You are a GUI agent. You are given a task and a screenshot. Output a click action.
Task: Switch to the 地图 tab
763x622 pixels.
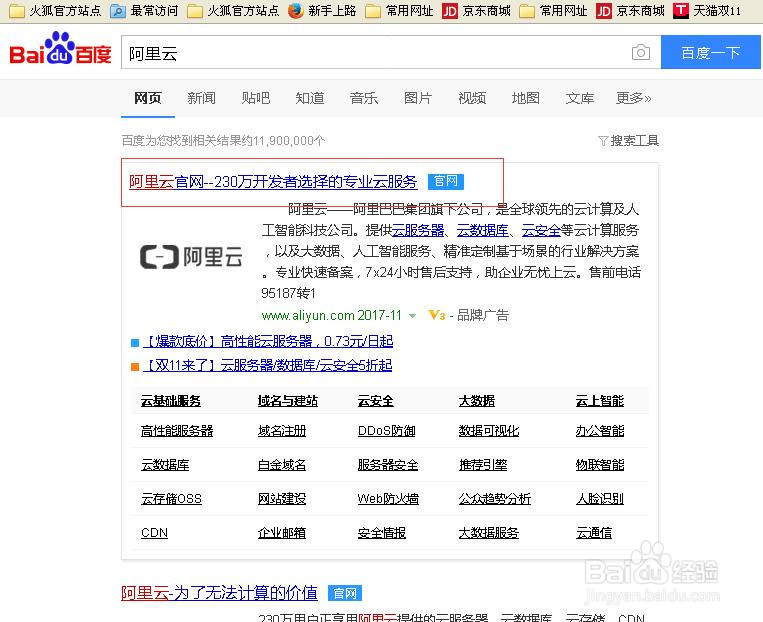[526, 98]
